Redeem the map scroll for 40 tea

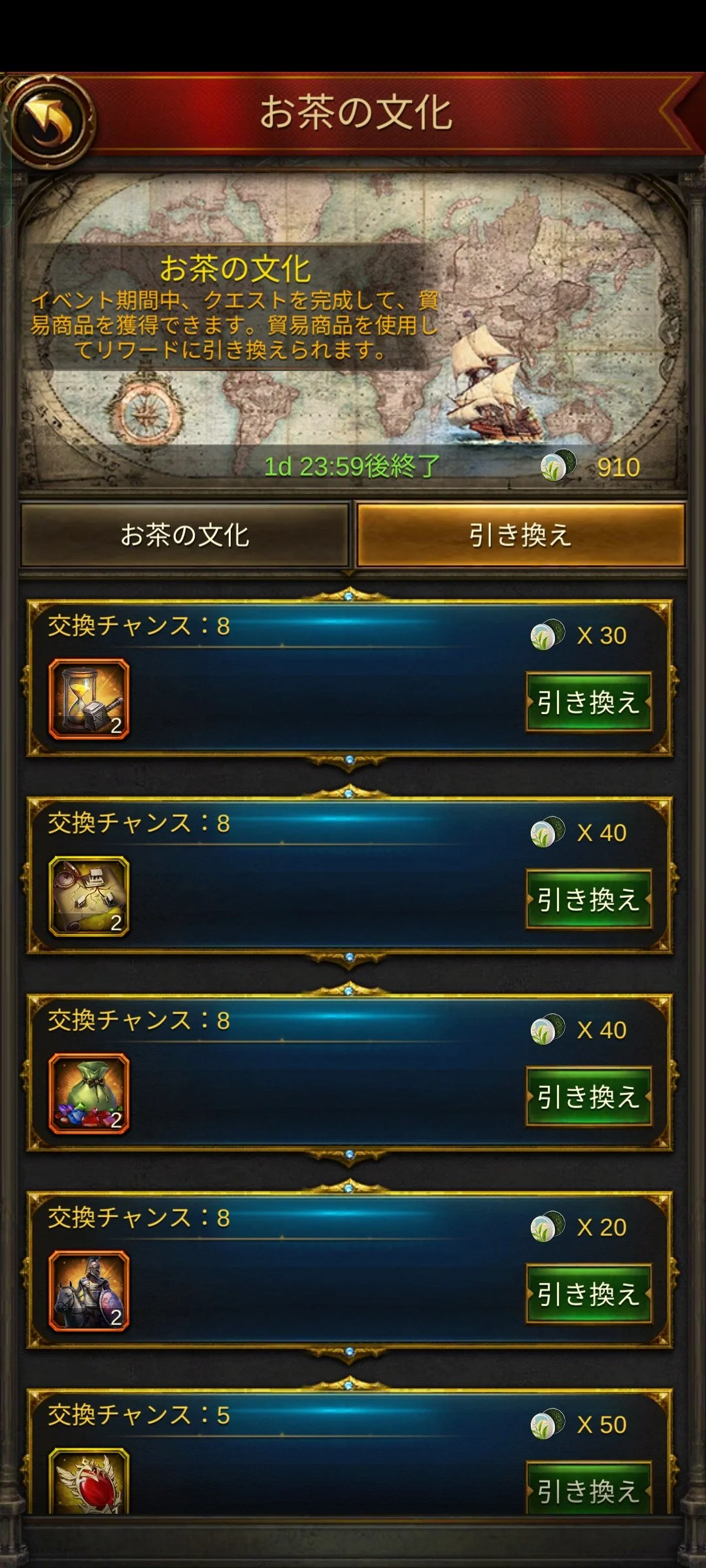589,900
